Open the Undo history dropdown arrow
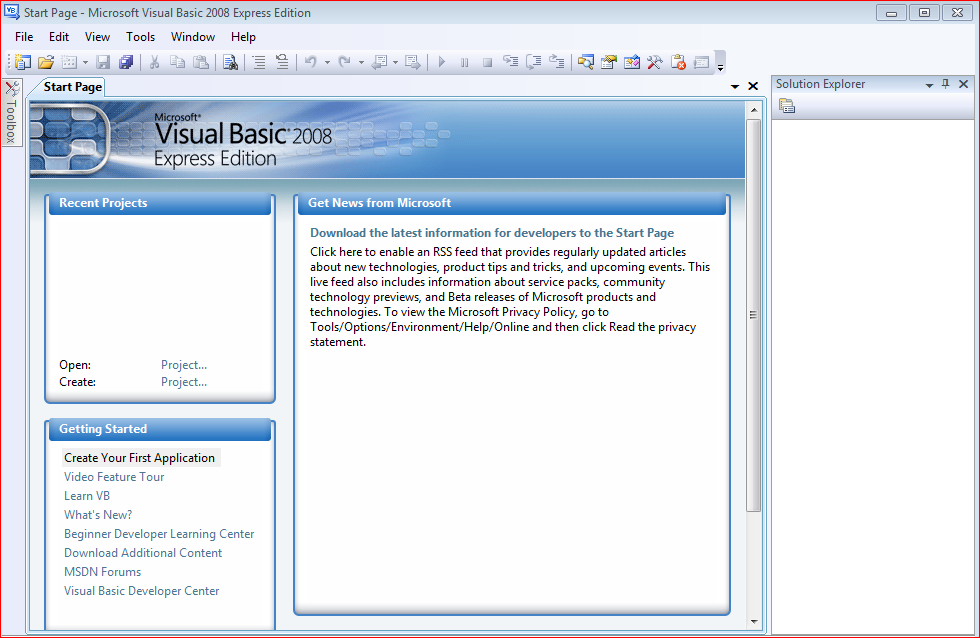The height and width of the screenshot is (638, 980). (x=327, y=62)
